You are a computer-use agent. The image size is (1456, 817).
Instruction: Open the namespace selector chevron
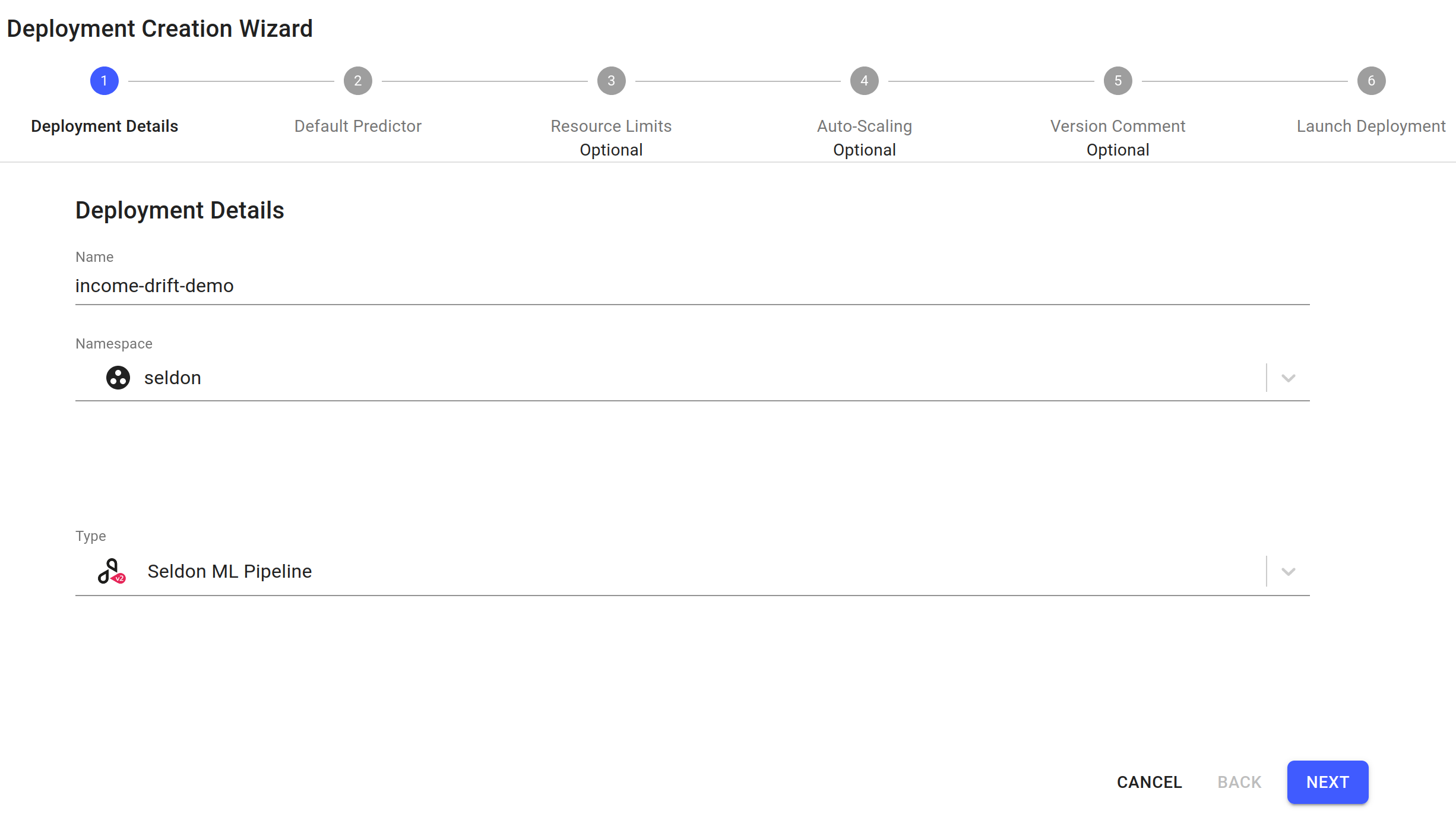[x=1289, y=378]
